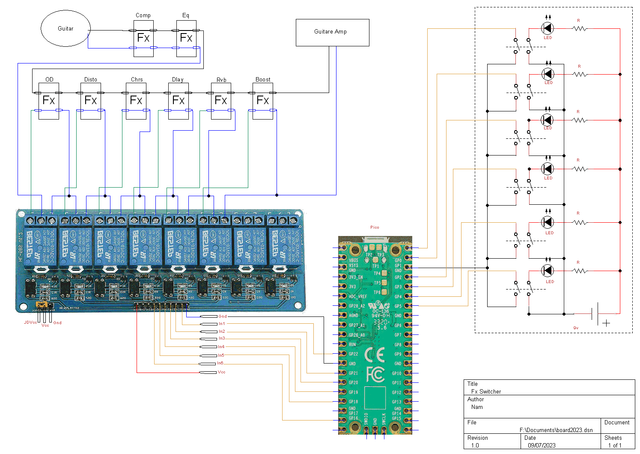Click the 'Disto' label above the Fx block
The height and width of the screenshot is (454, 640).
click(x=91, y=79)
